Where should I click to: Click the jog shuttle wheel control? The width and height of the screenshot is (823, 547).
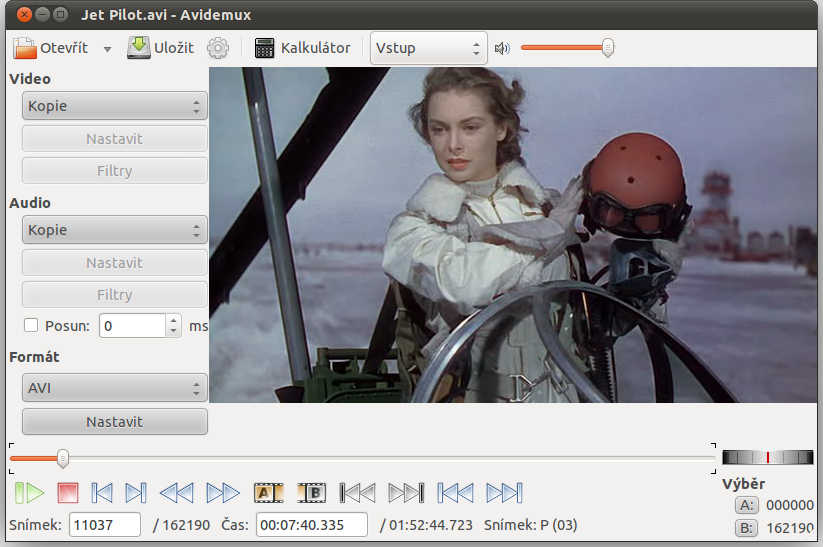[x=767, y=457]
